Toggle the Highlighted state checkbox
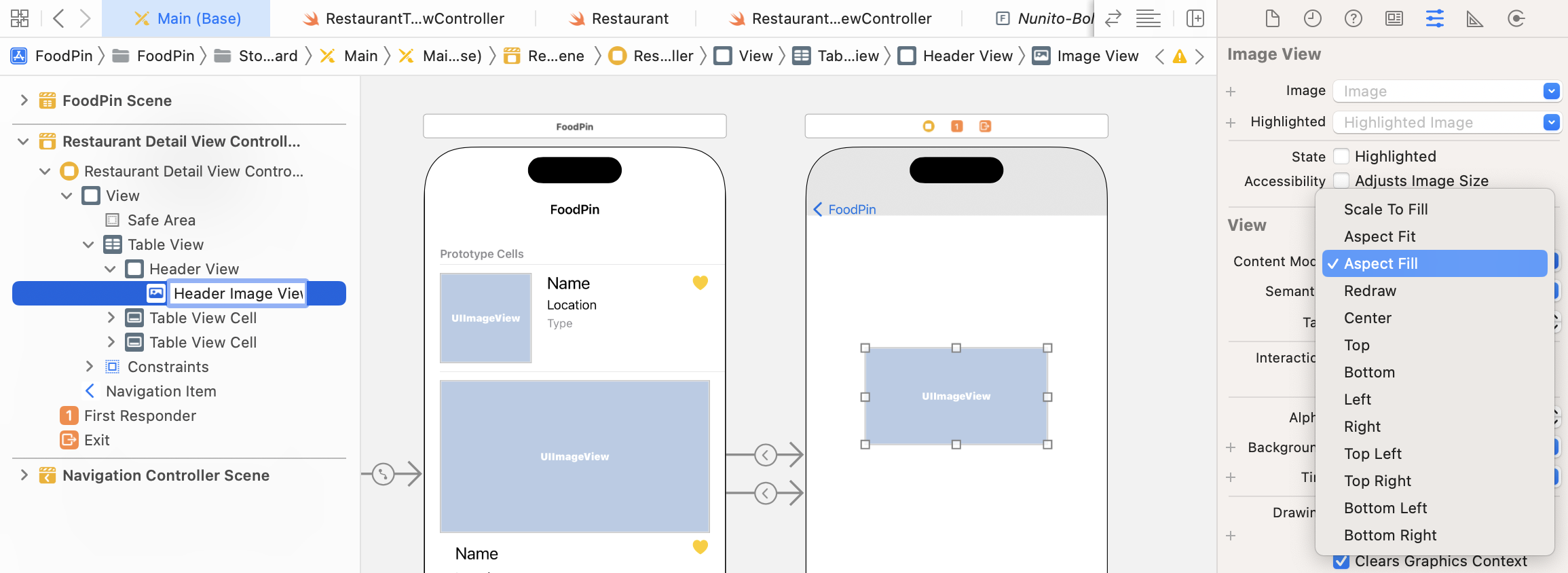Image resolution: width=1568 pixels, height=573 pixels. (1341, 156)
